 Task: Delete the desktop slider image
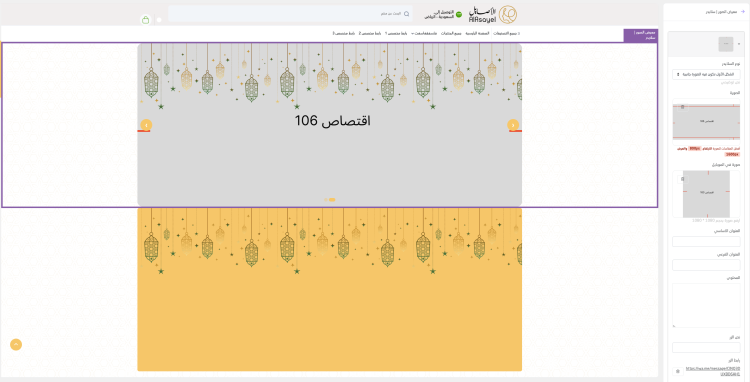(682, 107)
